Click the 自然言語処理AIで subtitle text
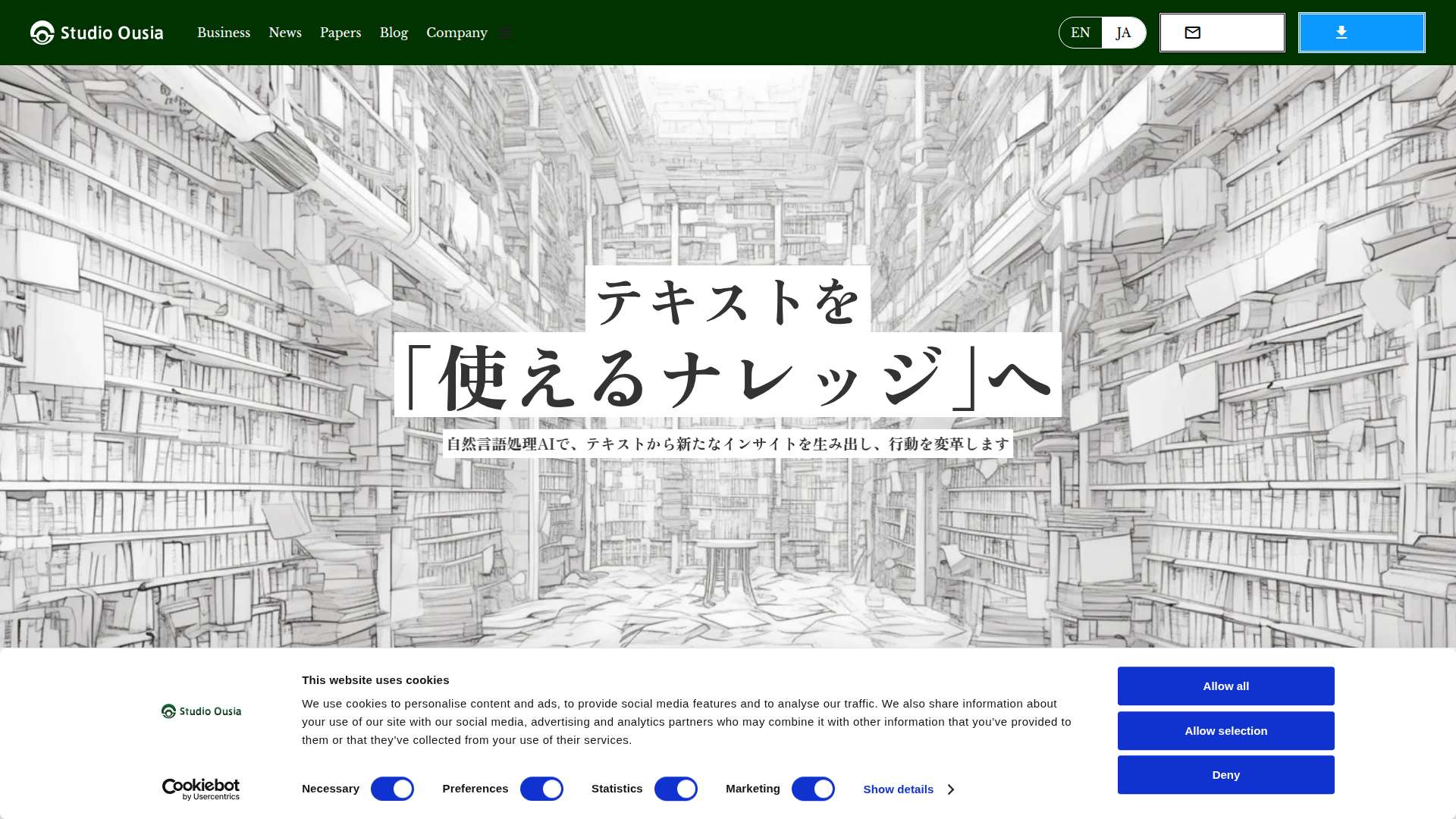The height and width of the screenshot is (819, 1456). click(x=728, y=444)
